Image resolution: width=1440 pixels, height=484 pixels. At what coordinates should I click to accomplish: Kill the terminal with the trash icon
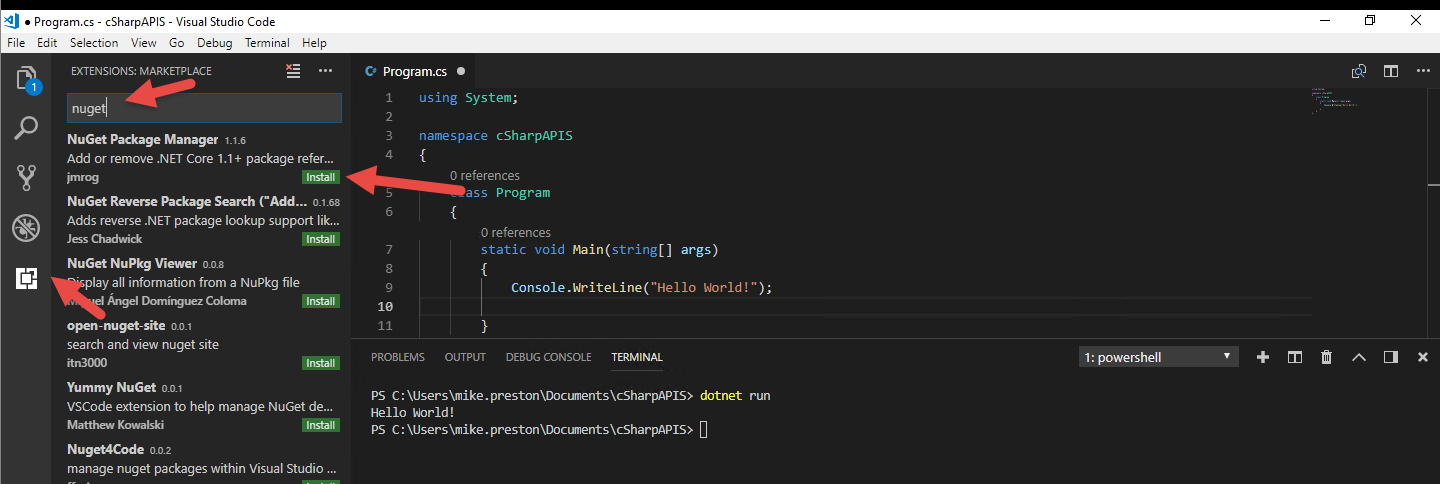1327,357
